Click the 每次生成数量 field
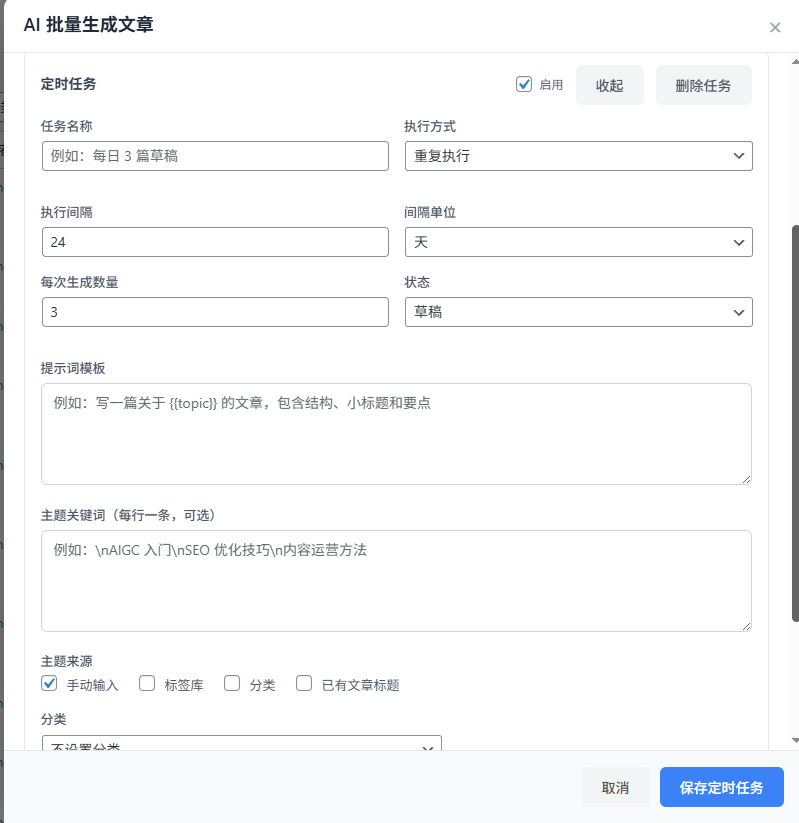This screenshot has height=823, width=799. pyautogui.click(x=215, y=312)
